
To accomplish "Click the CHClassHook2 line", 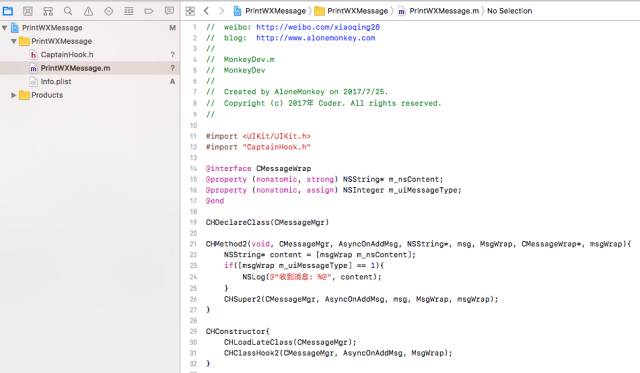I will coord(338,353).
